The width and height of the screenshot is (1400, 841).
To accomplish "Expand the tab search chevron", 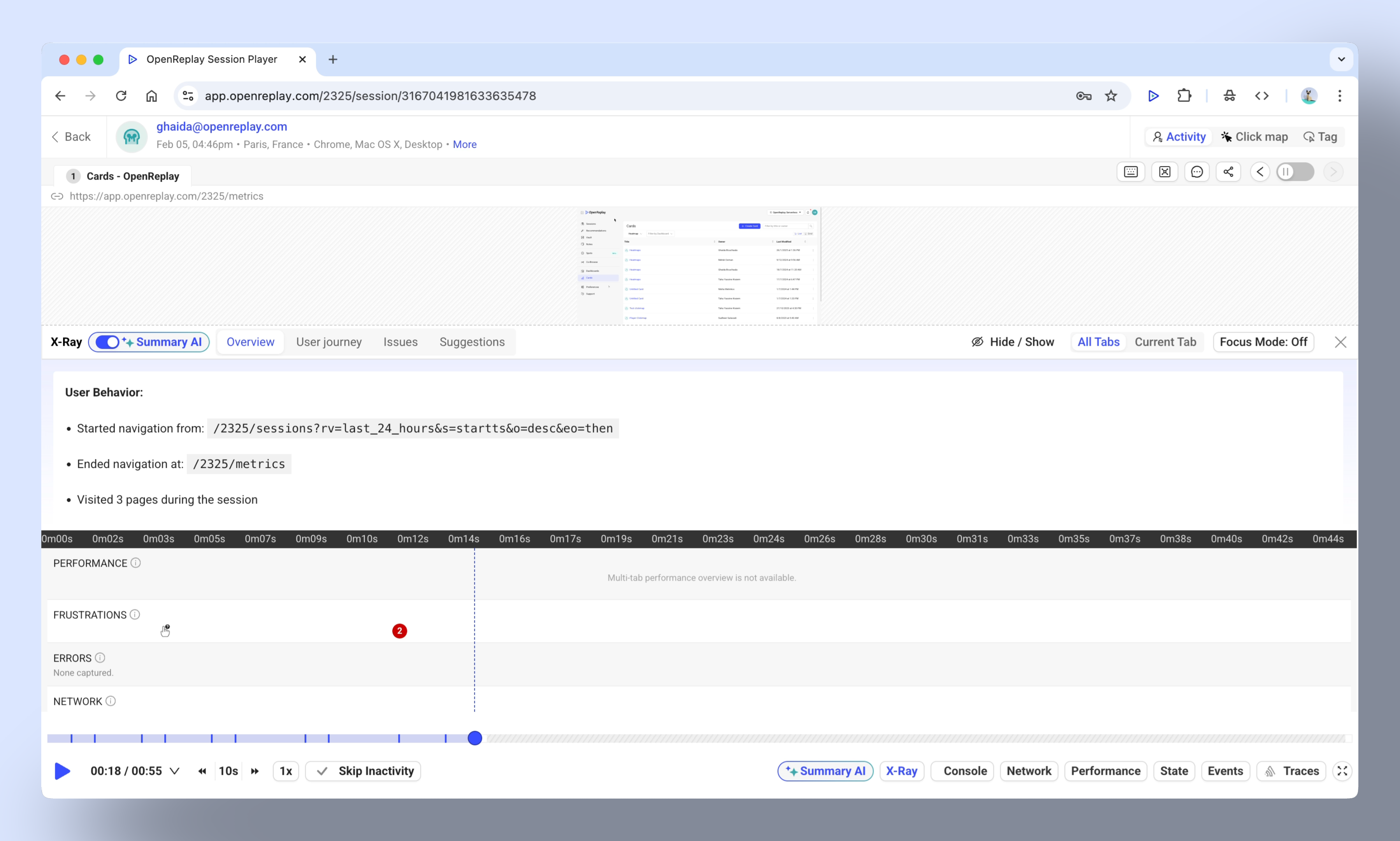I will point(1341,60).
